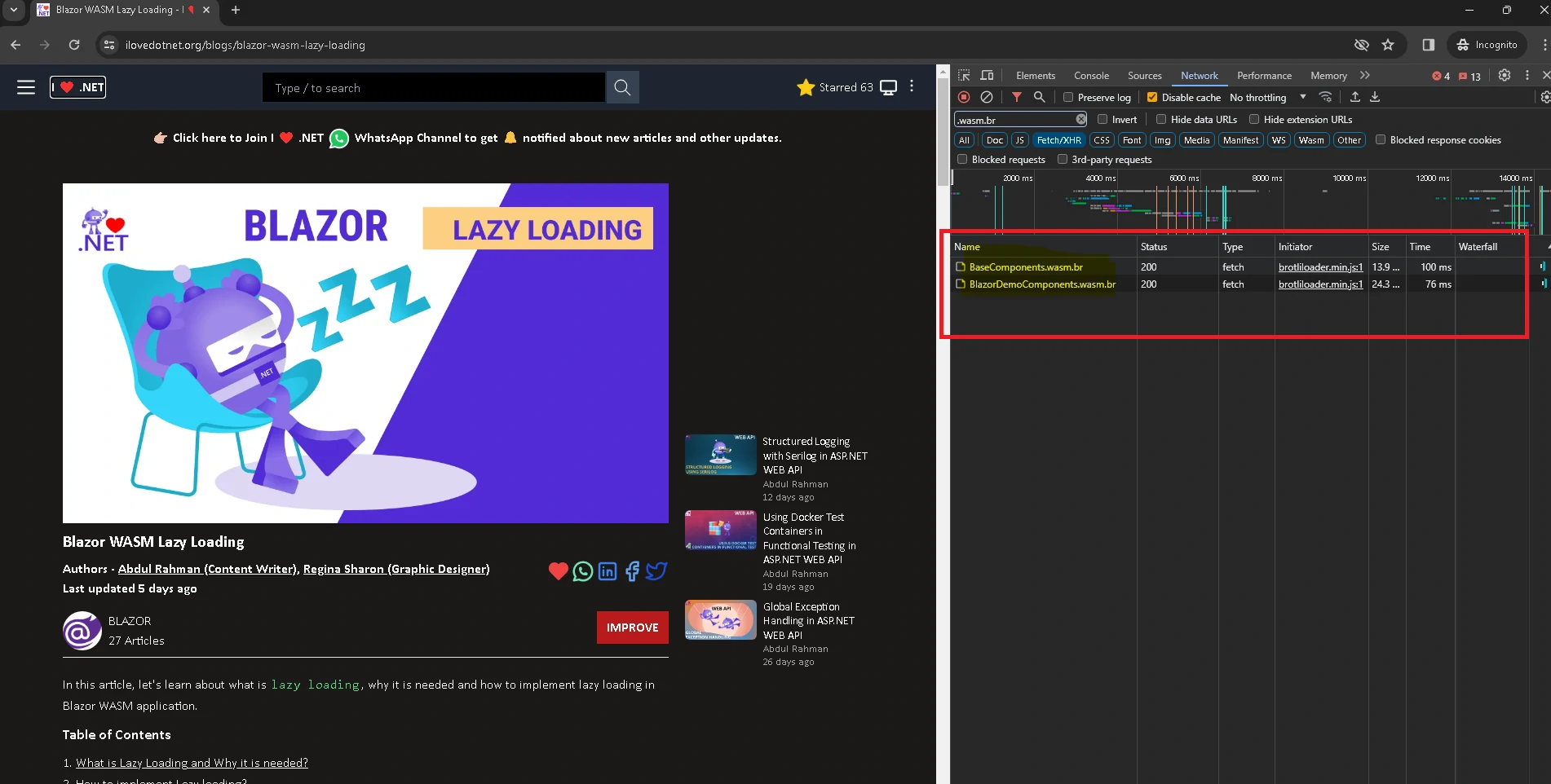Enable the Preserve log checkbox

coord(1068,97)
